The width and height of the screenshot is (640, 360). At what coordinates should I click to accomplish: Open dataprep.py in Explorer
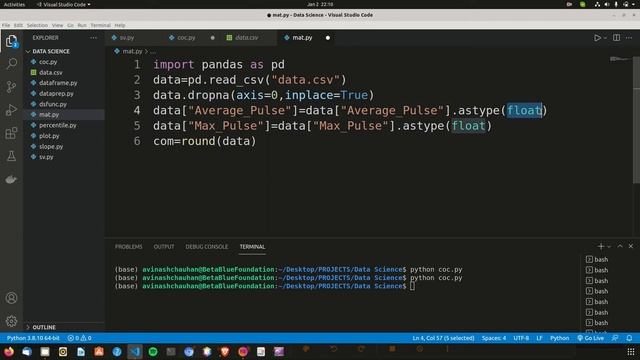pyautogui.click(x=56, y=93)
